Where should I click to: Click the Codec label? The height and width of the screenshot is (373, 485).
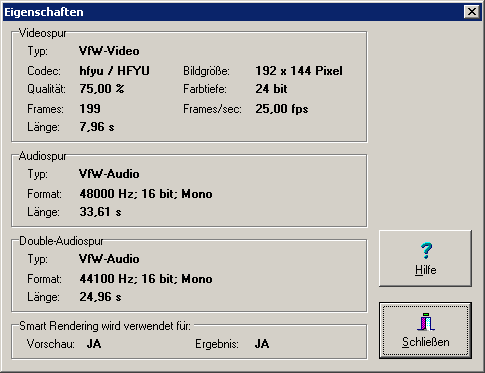(x=44, y=71)
